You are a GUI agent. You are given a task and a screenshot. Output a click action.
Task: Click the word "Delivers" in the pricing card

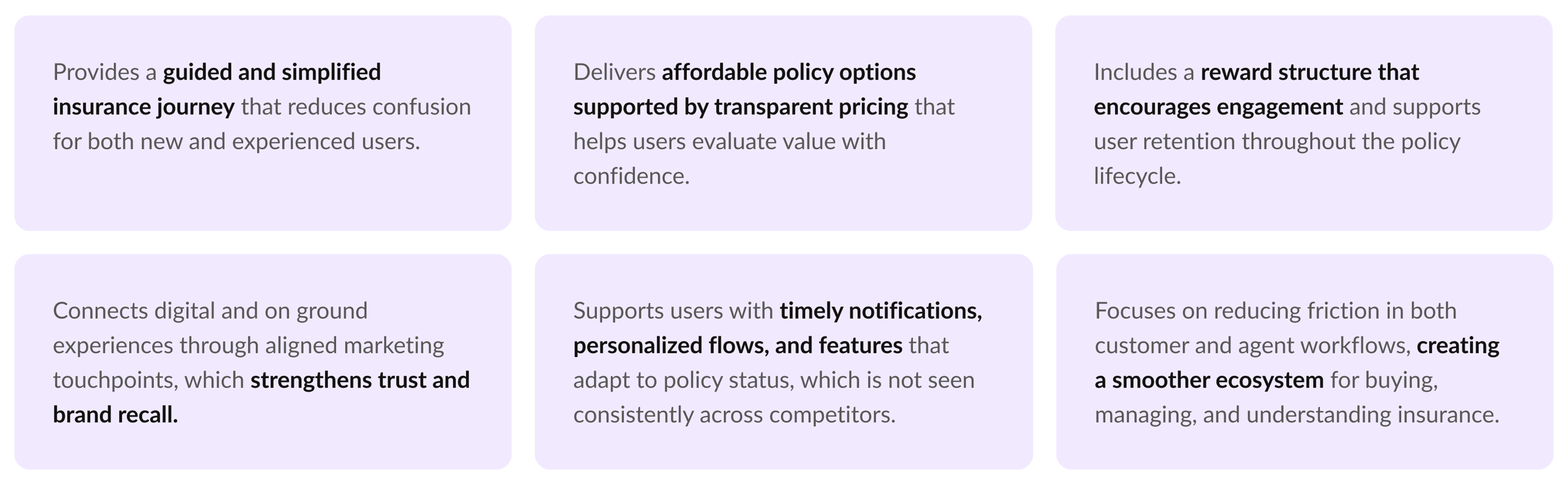[x=614, y=72]
